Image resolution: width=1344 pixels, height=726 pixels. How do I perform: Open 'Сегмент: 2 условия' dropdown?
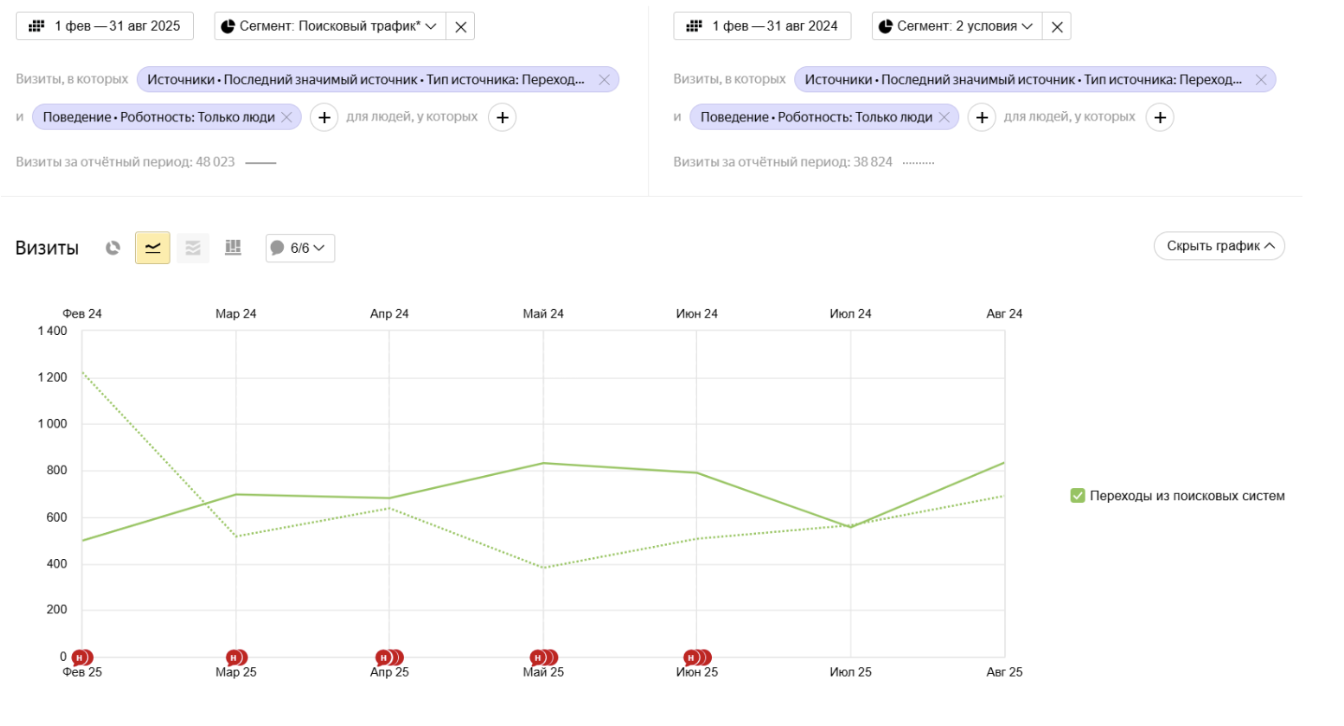tap(957, 27)
